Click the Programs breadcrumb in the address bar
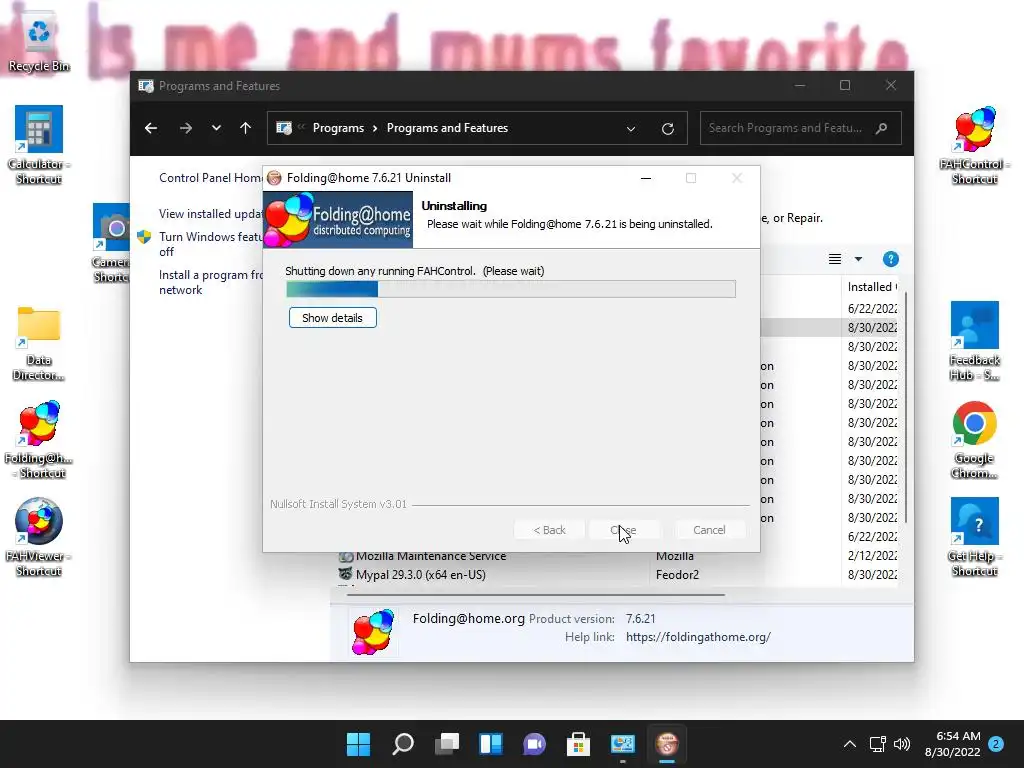The height and width of the screenshot is (768, 1024). pyautogui.click(x=338, y=128)
